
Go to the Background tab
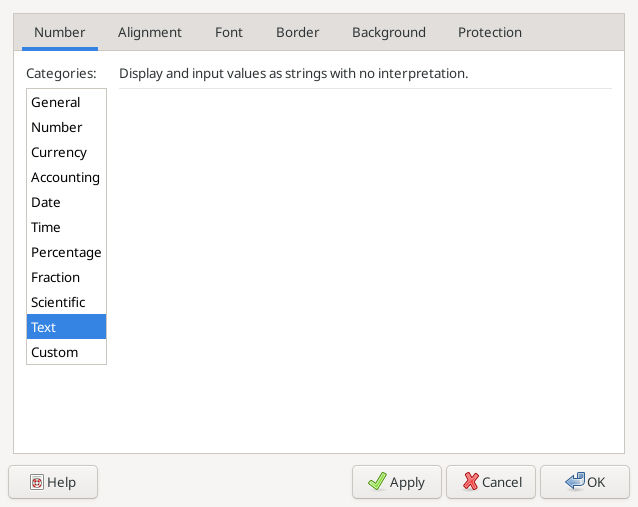389,32
